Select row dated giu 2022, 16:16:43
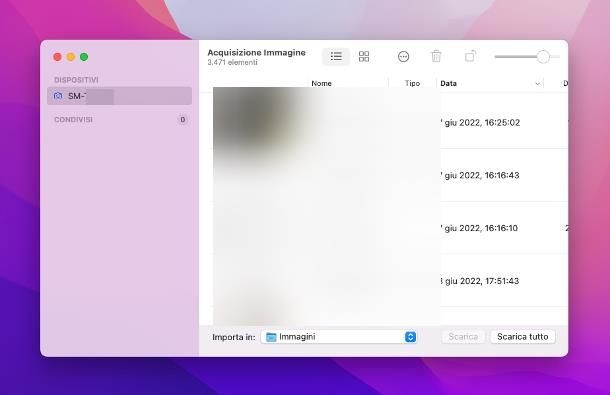 point(384,175)
